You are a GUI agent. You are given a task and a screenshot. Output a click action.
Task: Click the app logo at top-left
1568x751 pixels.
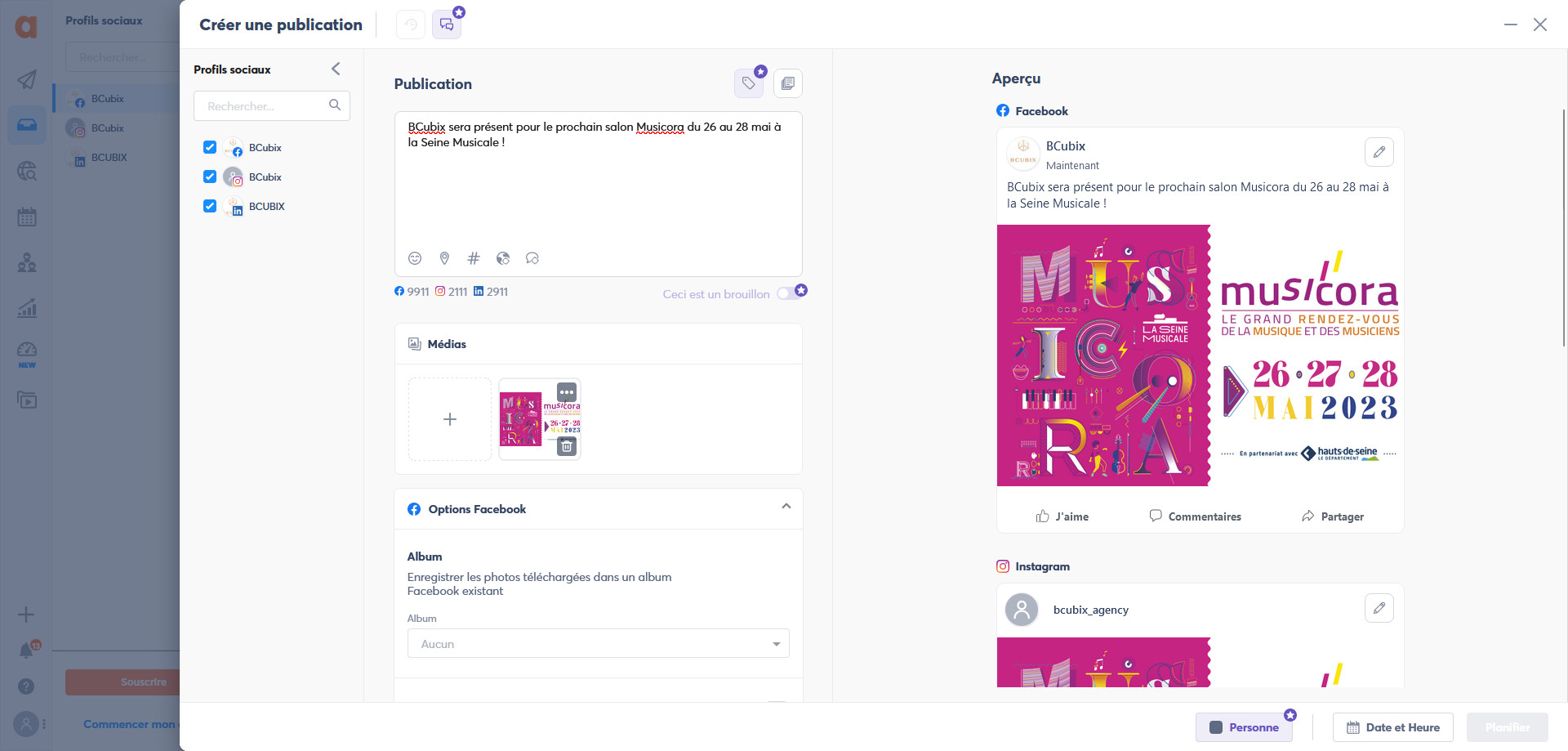pos(26,27)
